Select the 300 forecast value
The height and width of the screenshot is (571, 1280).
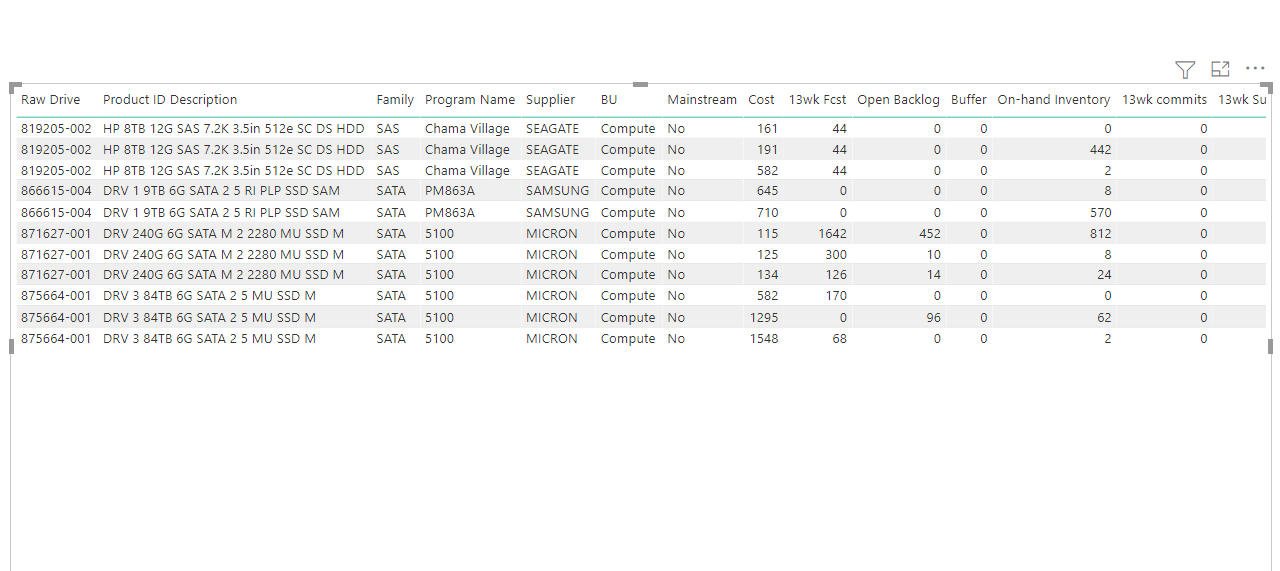836,255
